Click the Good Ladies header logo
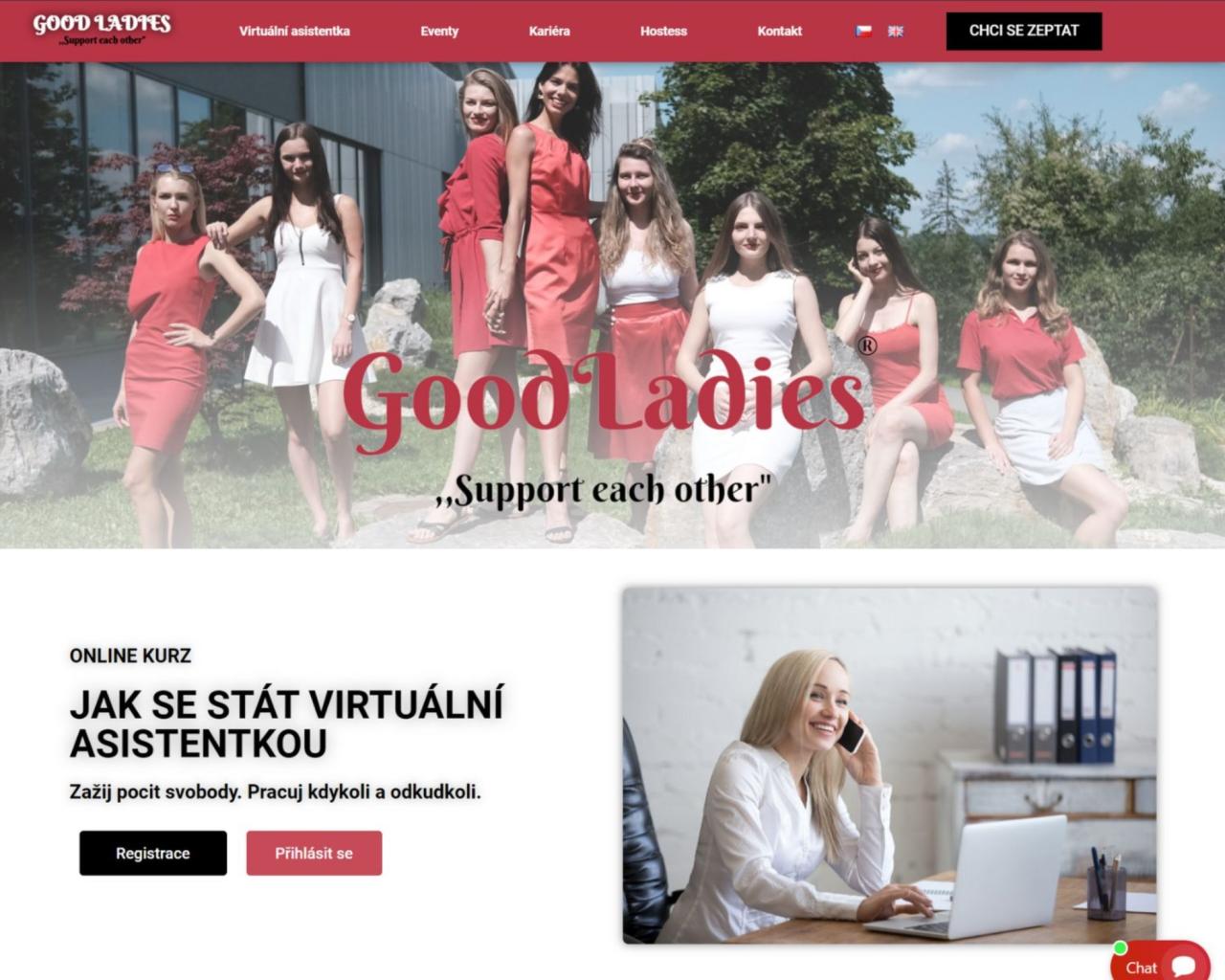The image size is (1225, 980). [x=101, y=28]
